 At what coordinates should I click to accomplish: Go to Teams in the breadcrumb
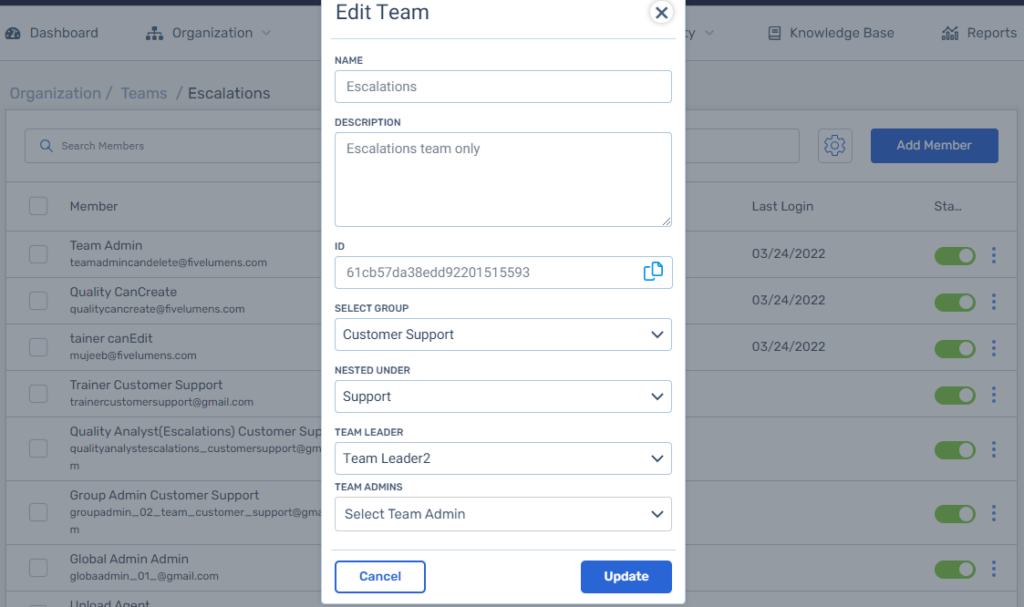[144, 93]
